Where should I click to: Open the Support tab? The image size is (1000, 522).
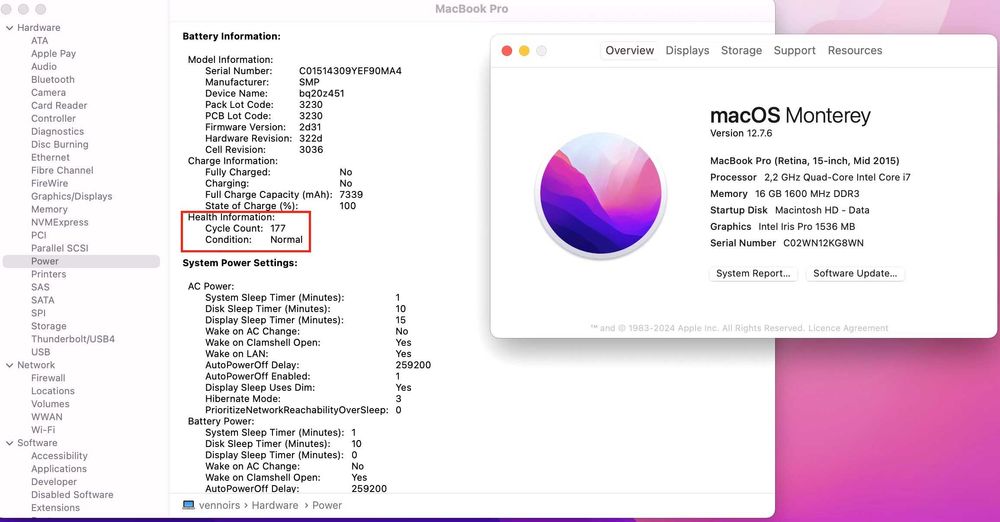tap(794, 50)
